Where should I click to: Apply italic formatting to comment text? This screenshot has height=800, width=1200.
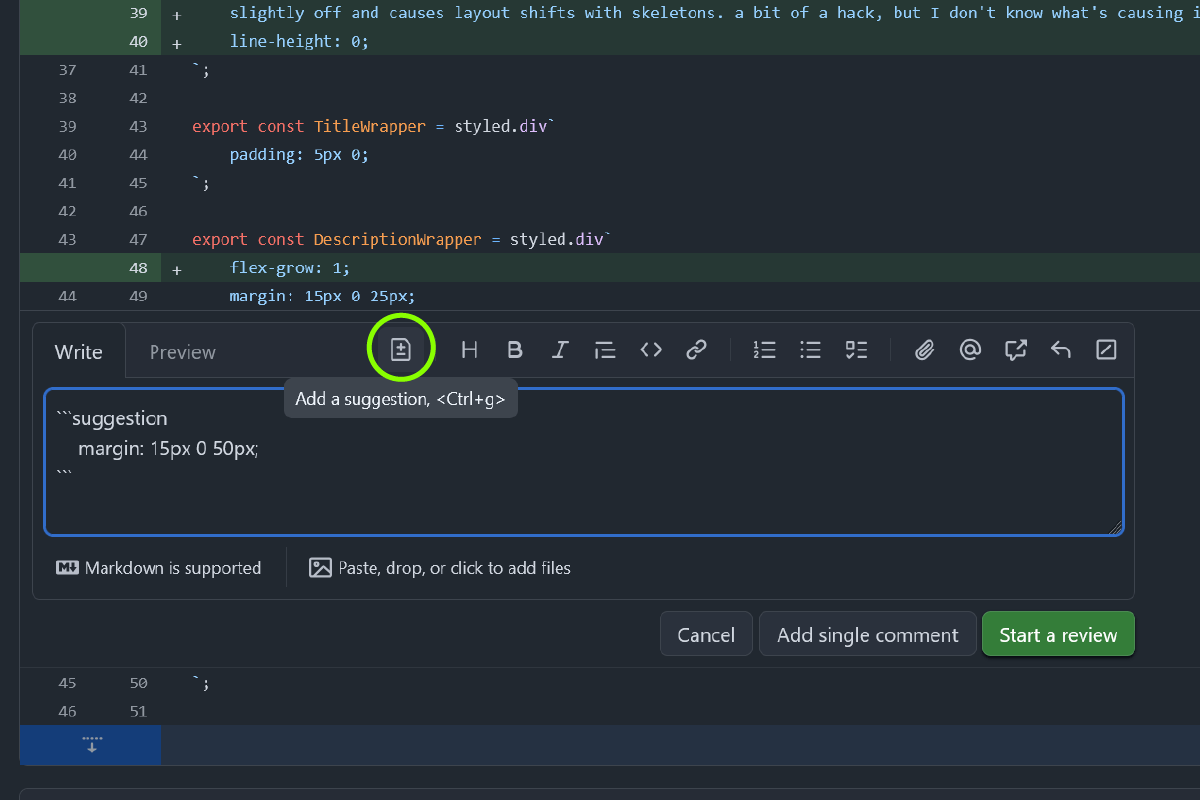pos(560,349)
